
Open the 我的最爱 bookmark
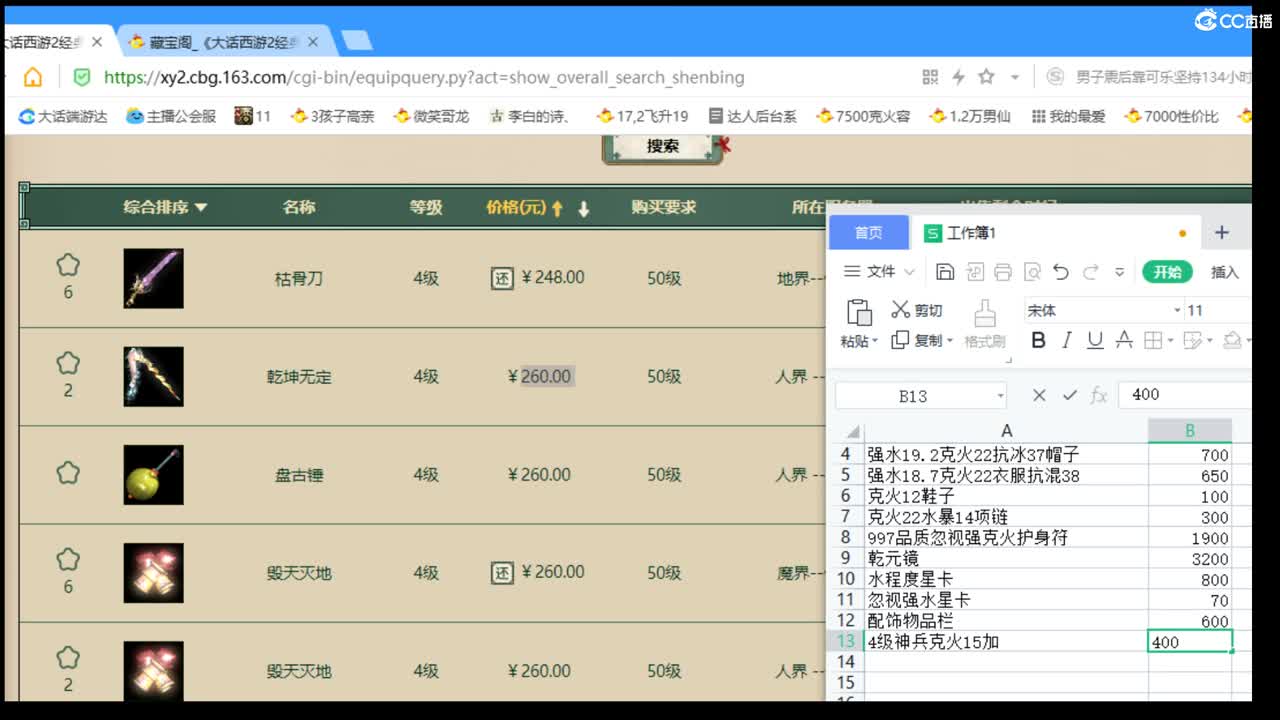click(1068, 116)
